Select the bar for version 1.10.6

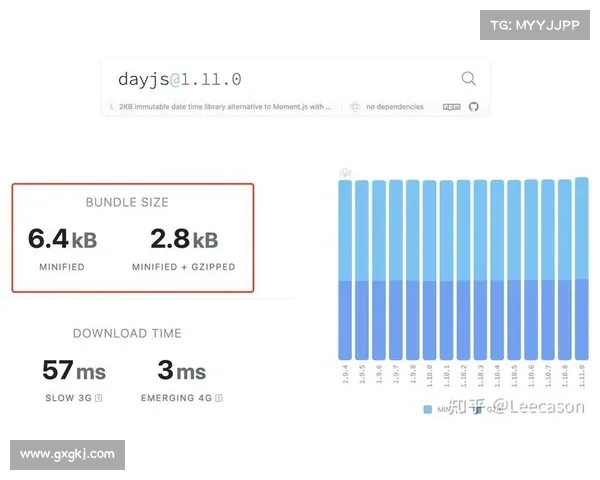(x=531, y=270)
